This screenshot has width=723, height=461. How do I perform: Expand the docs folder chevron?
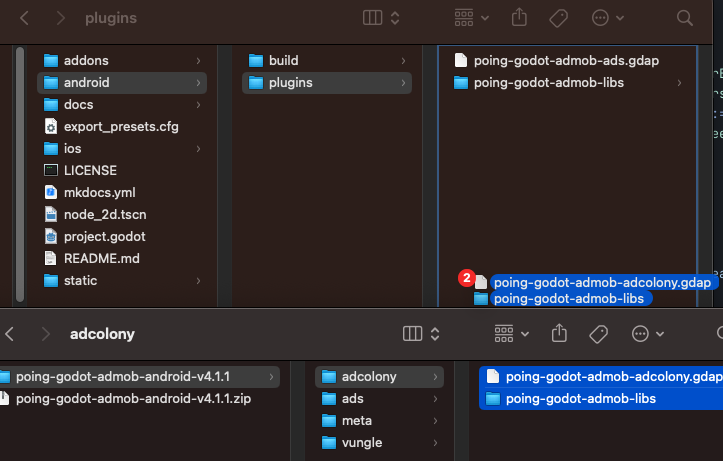(198, 105)
